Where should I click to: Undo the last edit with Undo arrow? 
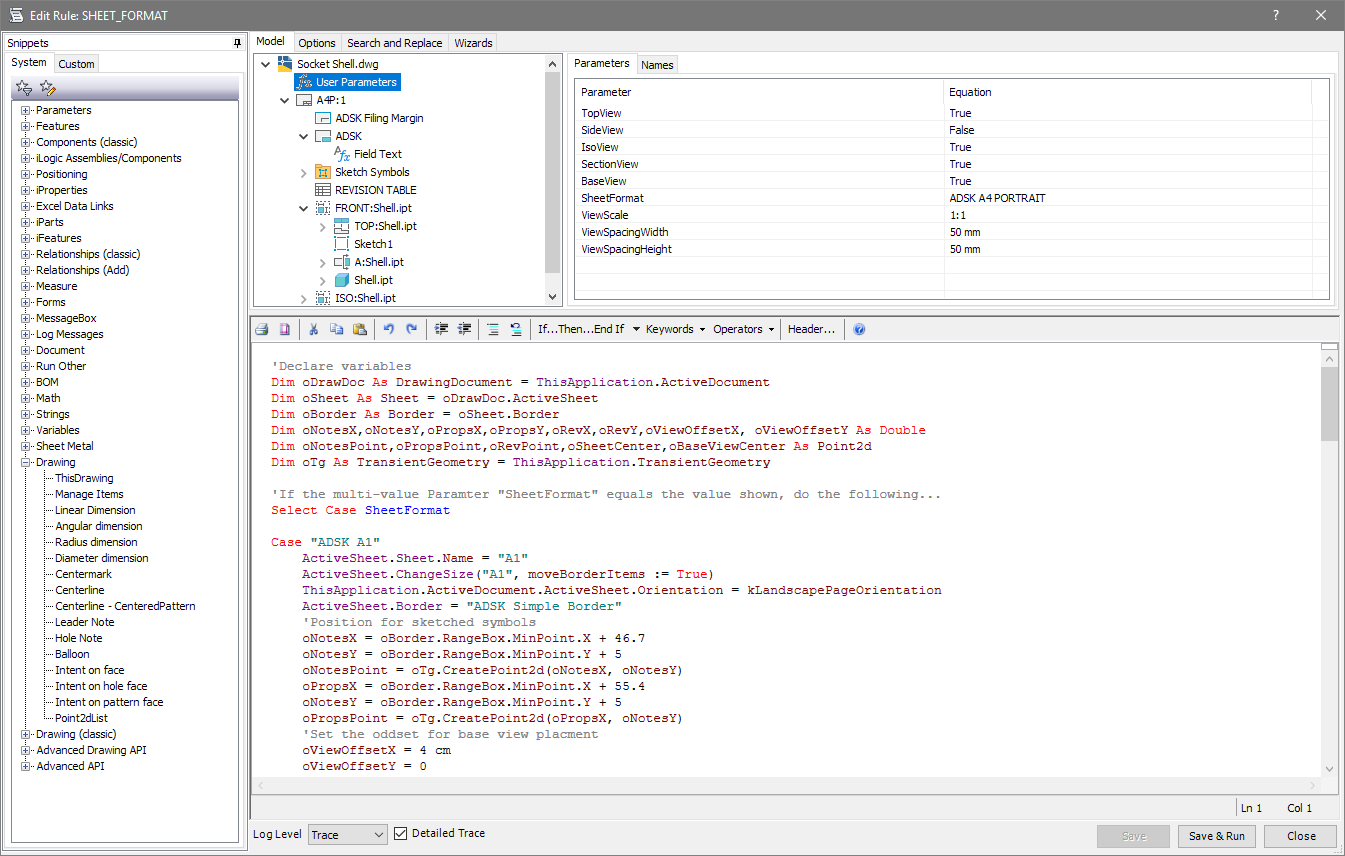[389, 329]
